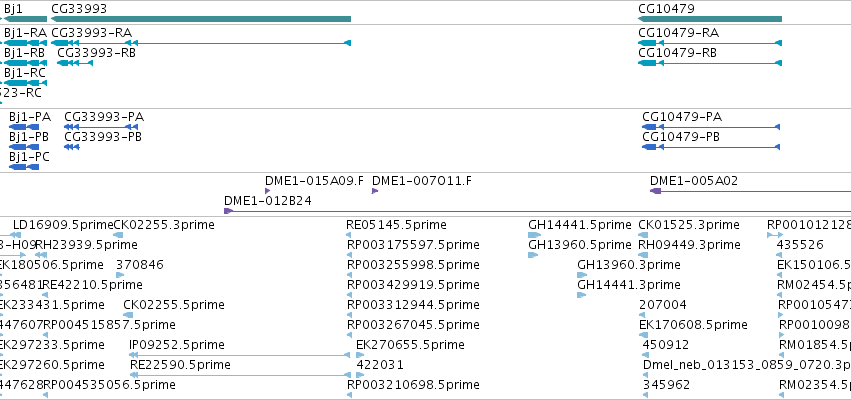Viewport: 851px width, 400px height.
Task: Click the IP09252.5prime EST feature
Action: [x=239, y=355]
